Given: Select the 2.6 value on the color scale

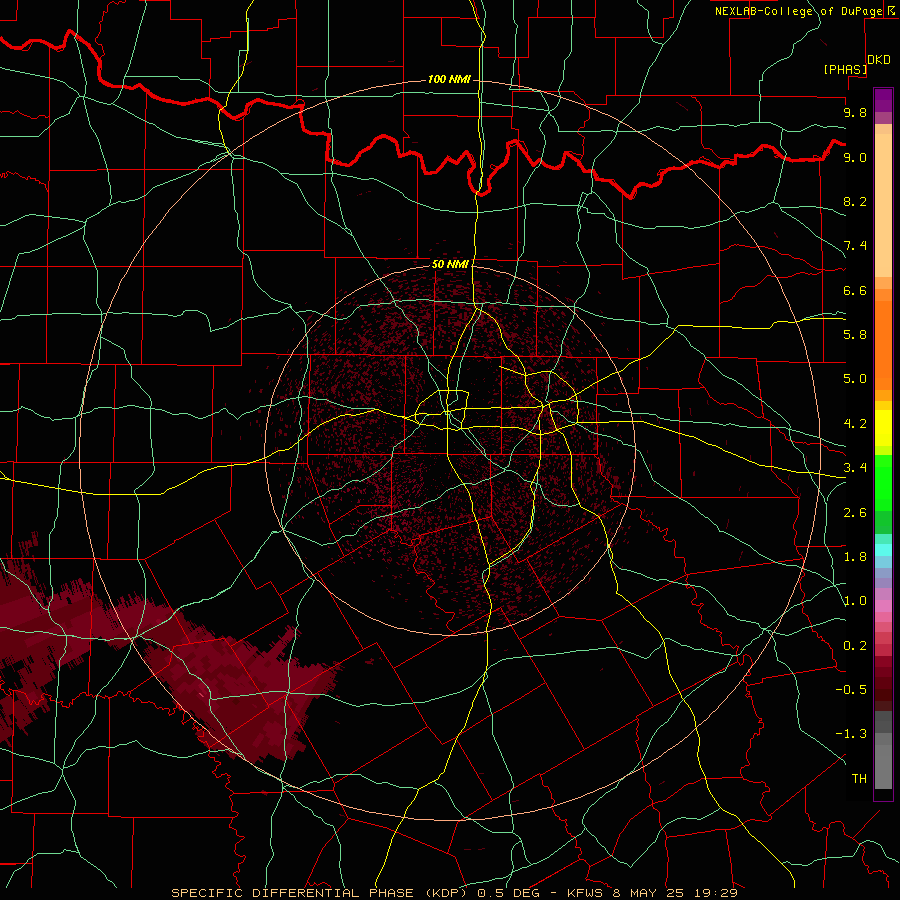Looking at the screenshot, I should pos(855,513).
